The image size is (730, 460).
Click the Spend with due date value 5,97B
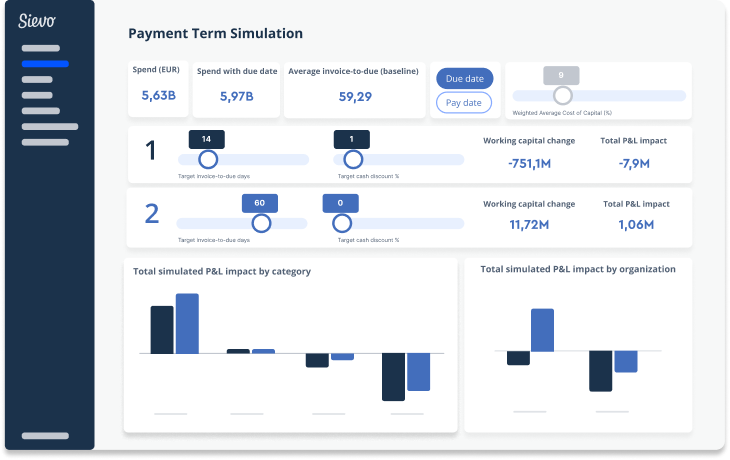(x=237, y=96)
